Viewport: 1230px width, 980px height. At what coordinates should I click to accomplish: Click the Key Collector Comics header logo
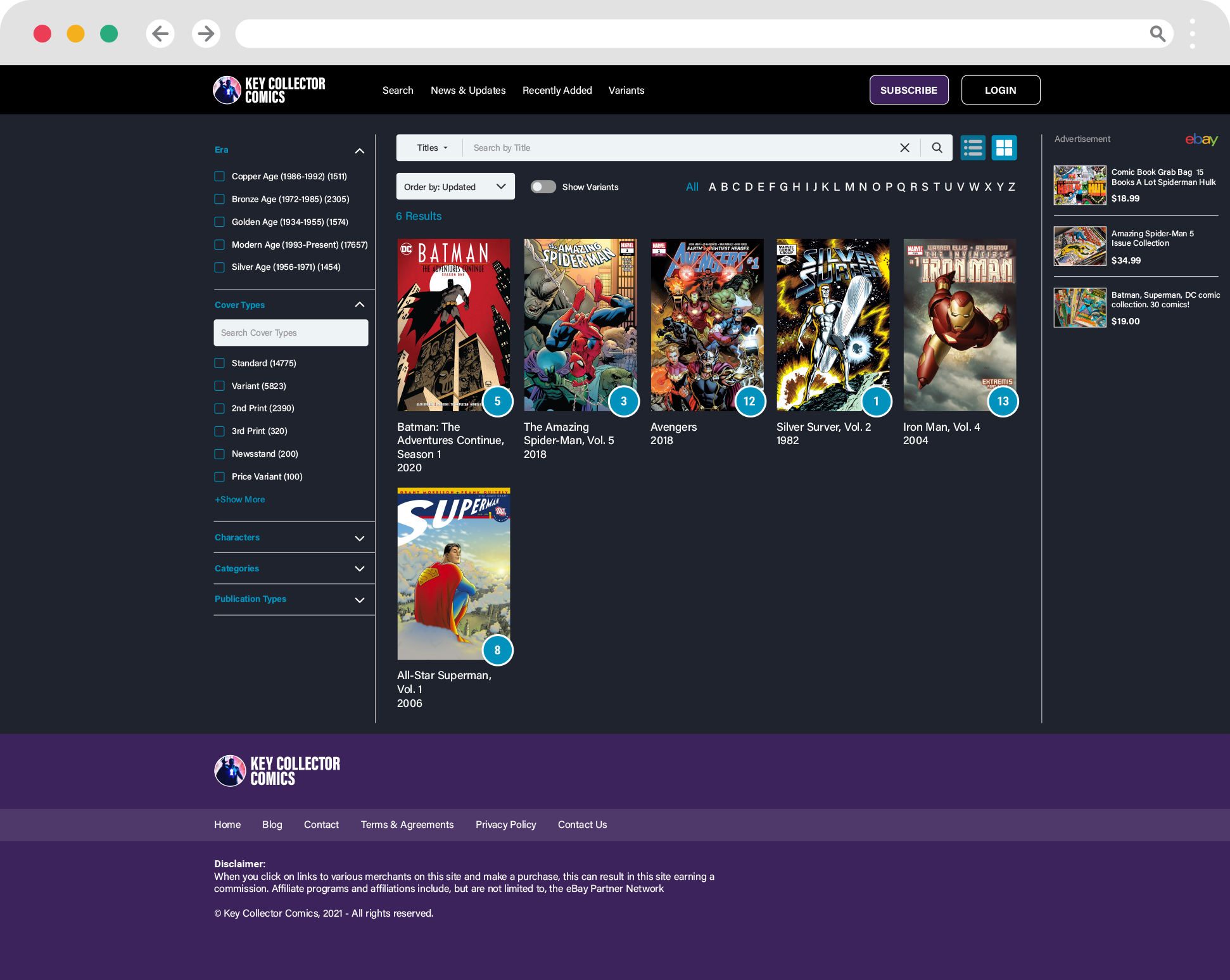click(269, 90)
